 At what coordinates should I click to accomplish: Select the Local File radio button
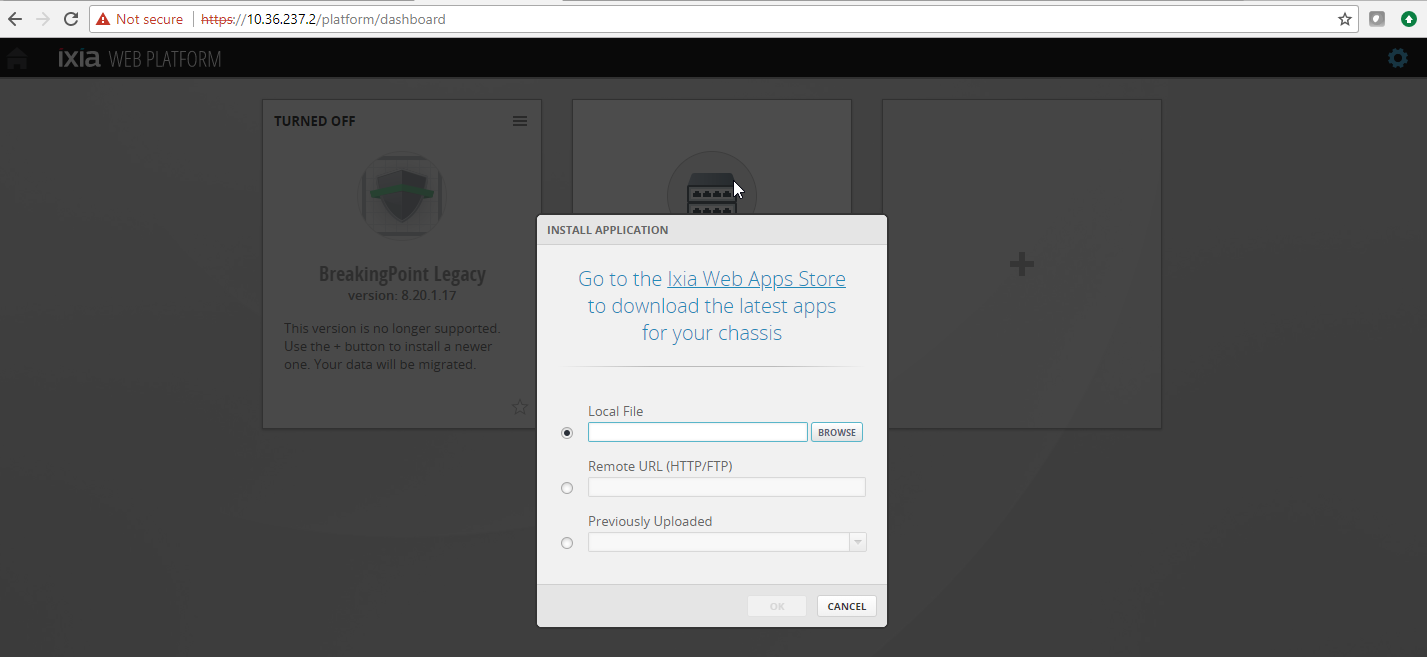[567, 433]
